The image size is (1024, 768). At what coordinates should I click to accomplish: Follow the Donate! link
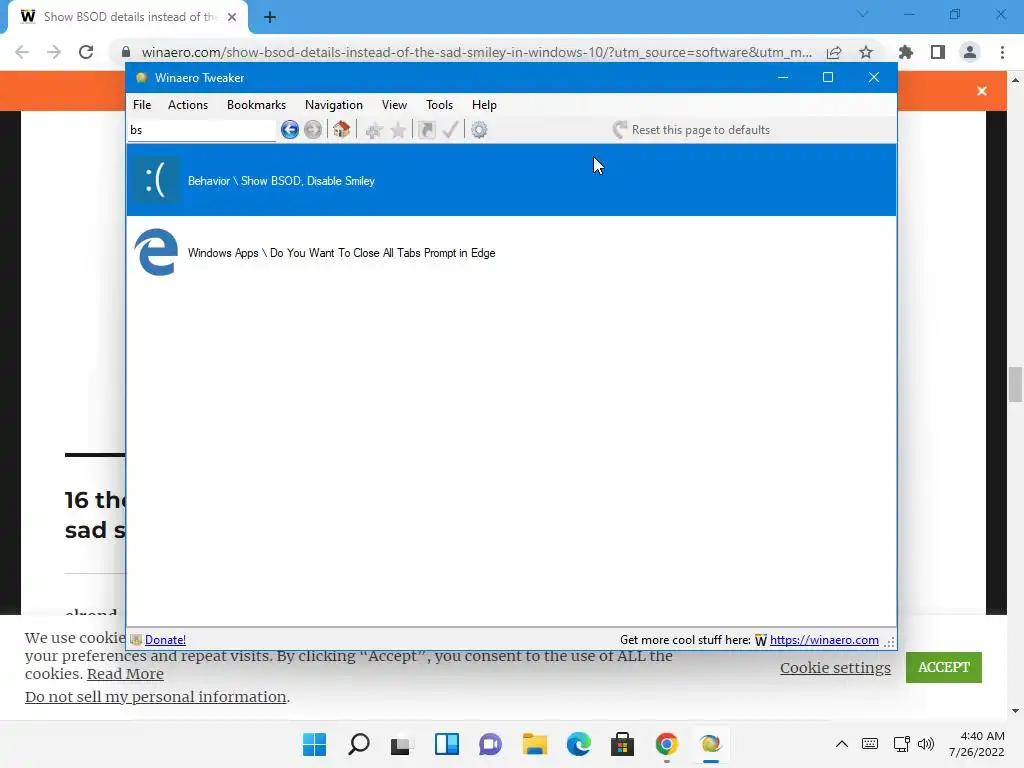(x=165, y=640)
